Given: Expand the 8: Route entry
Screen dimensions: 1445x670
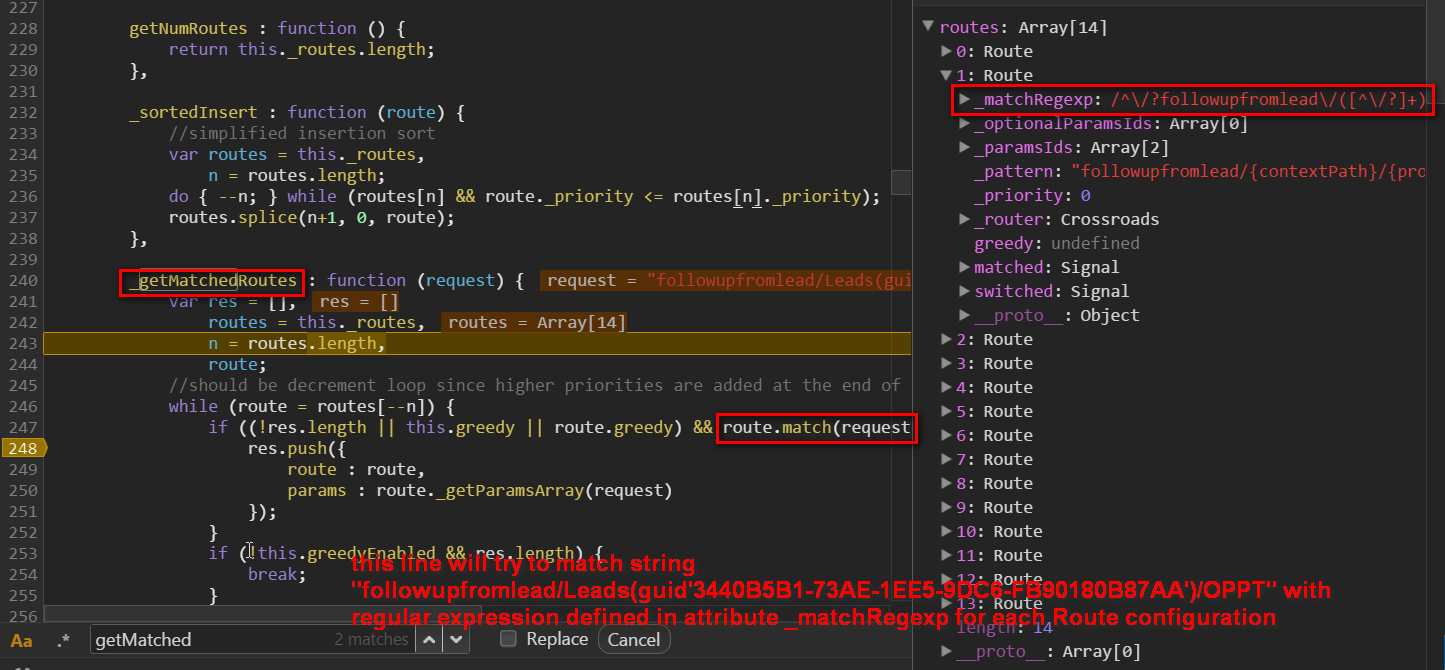Looking at the screenshot, I should click(x=947, y=484).
